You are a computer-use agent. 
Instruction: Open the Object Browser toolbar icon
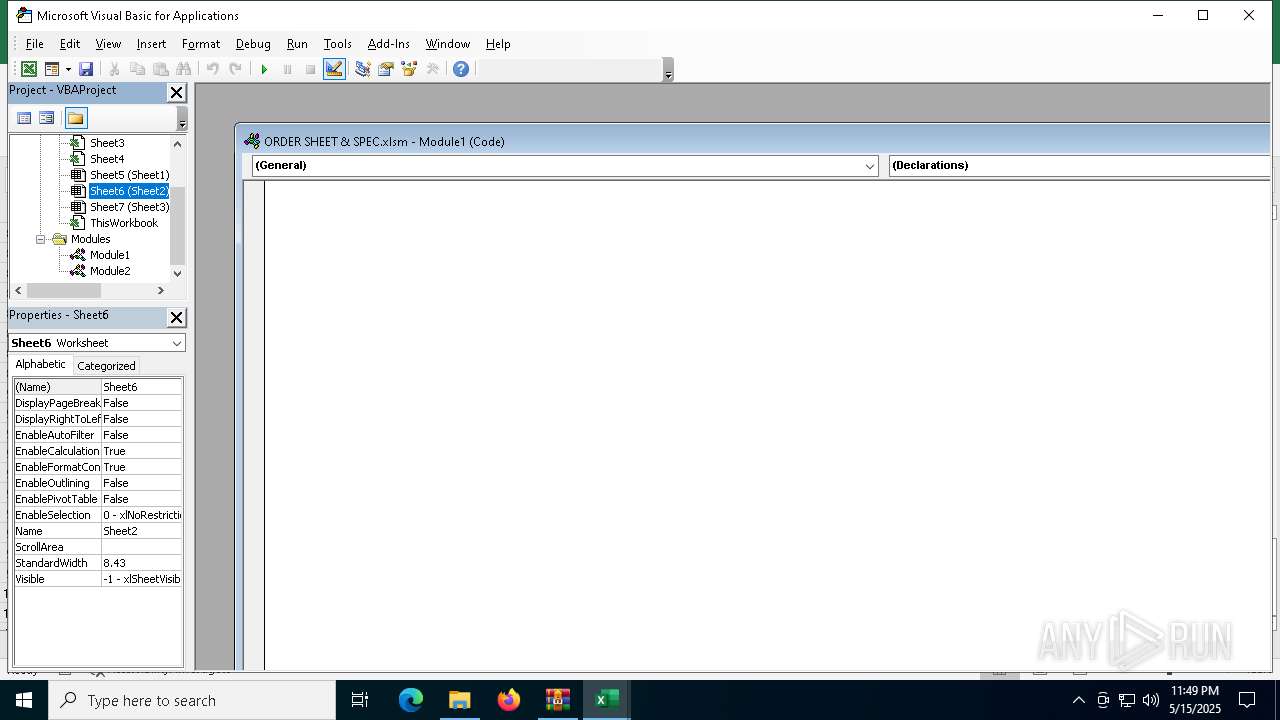[x=409, y=69]
